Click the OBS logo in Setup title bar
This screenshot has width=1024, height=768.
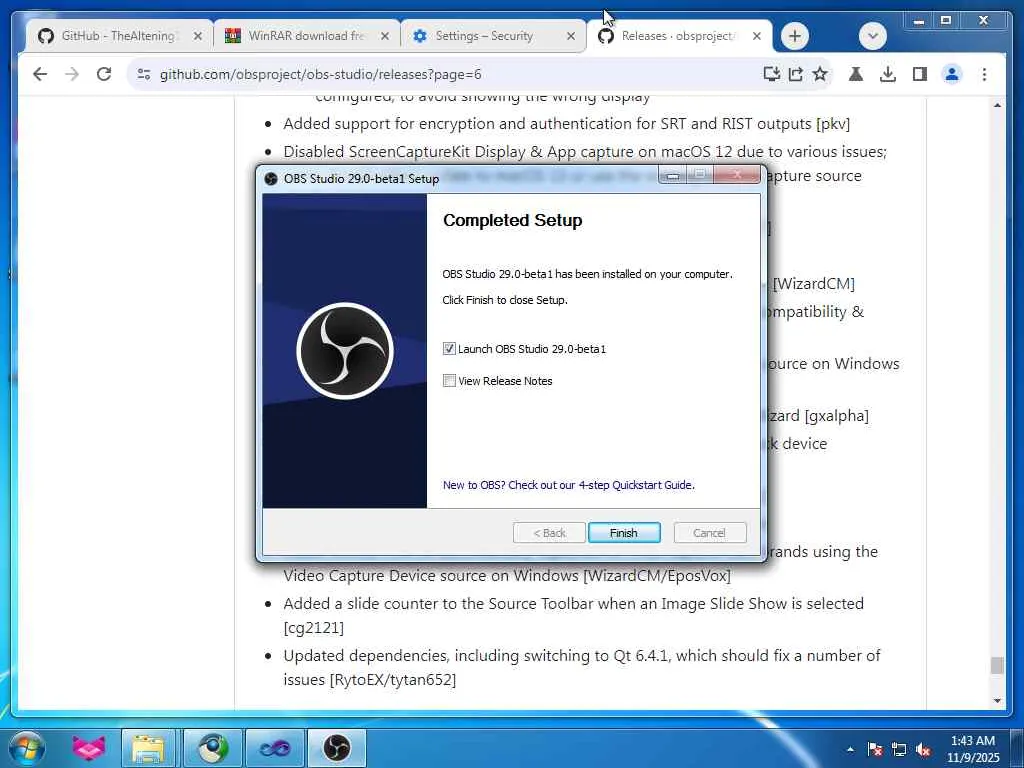click(x=271, y=179)
